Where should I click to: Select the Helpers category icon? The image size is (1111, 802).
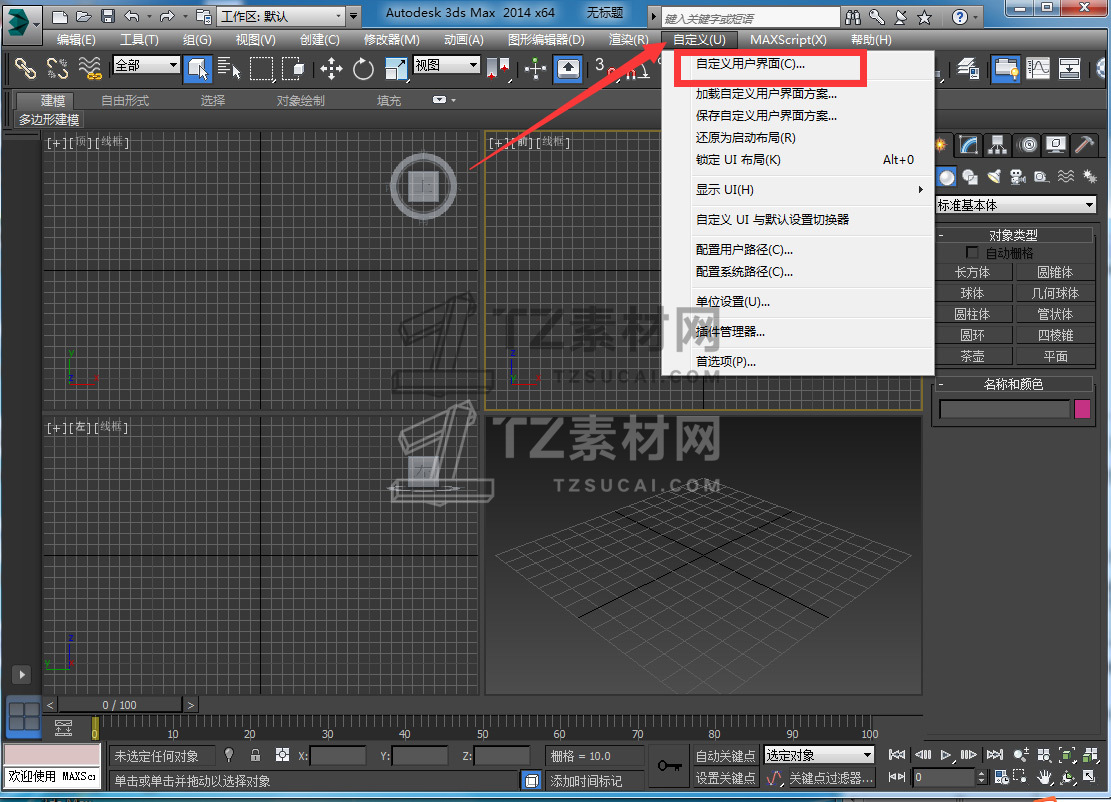click(x=1041, y=176)
